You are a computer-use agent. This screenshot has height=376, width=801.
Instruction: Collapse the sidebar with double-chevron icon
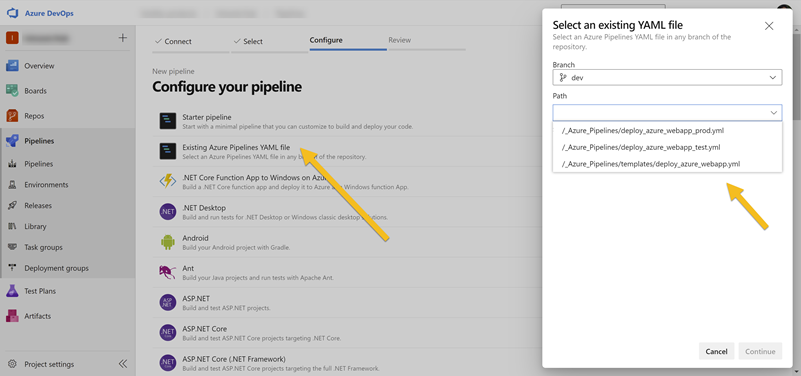(123, 364)
